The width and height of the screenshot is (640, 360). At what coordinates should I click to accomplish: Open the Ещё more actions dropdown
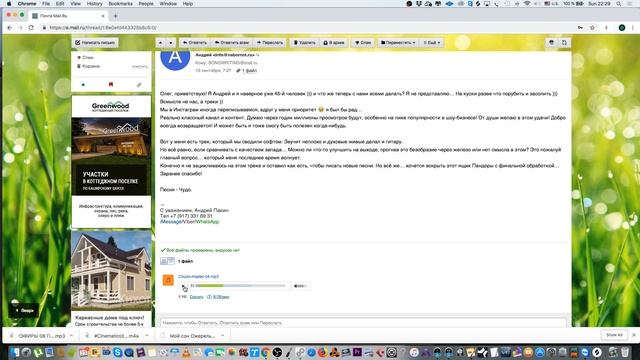(x=432, y=42)
